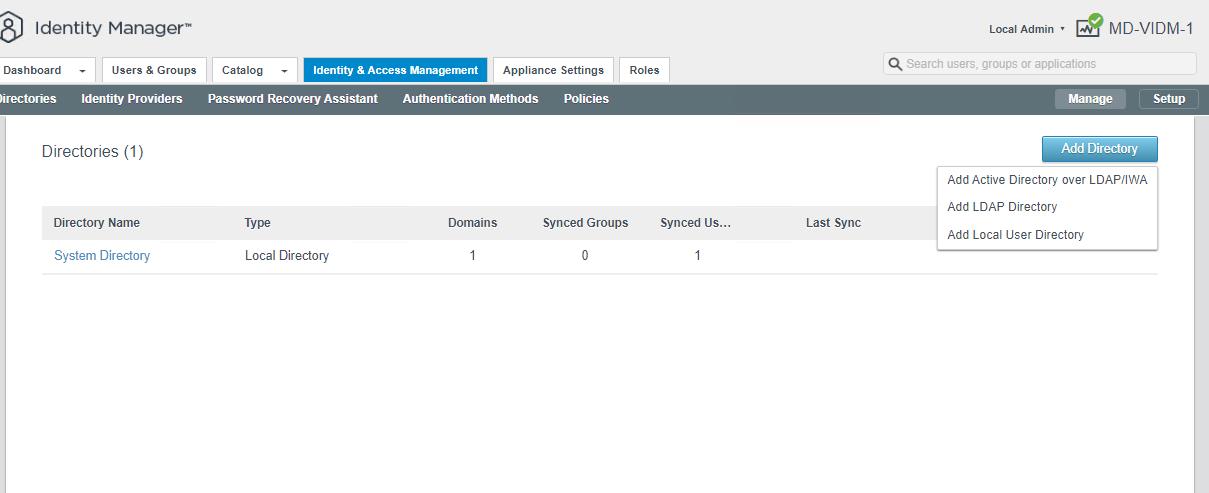Click the Domains column header
The height and width of the screenshot is (493, 1209).
472,223
